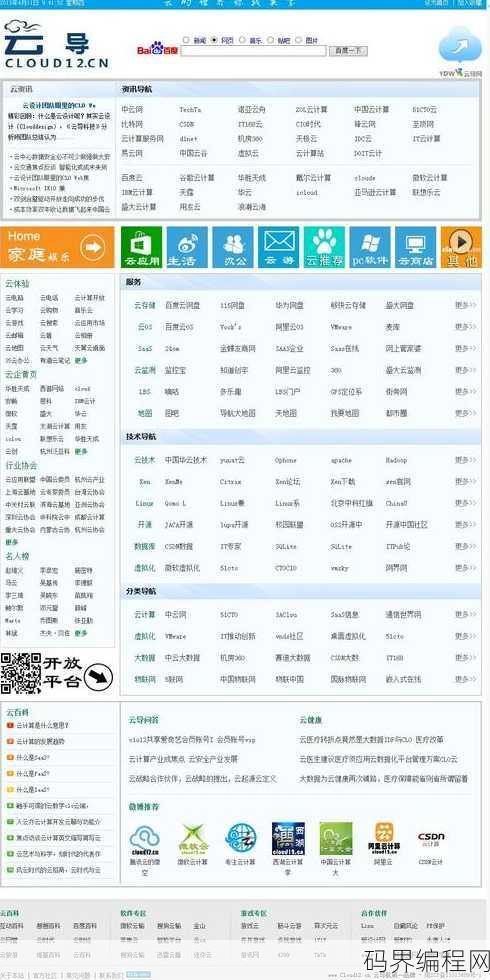The height and width of the screenshot is (980, 490).
Task: Open the 北京中科红旗 link
Action: pos(352,503)
